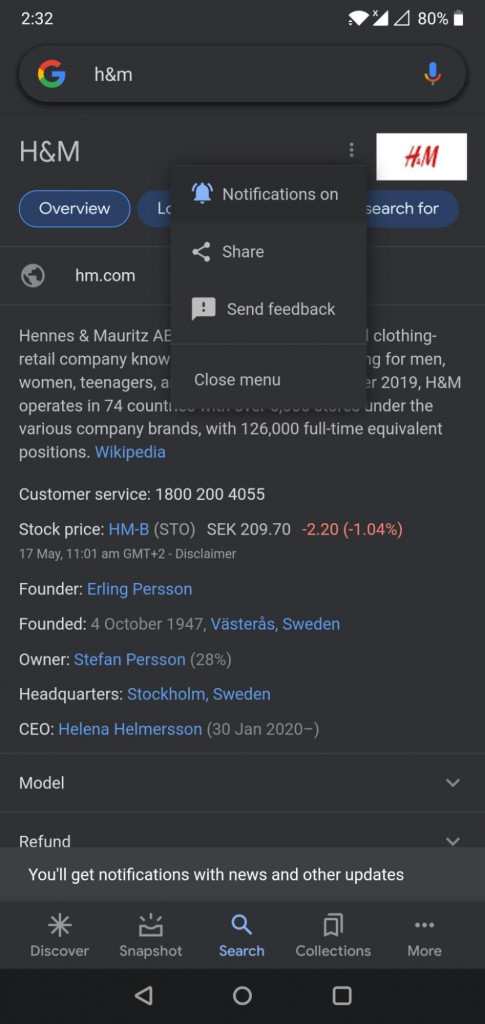Expand the Model section

(242, 782)
